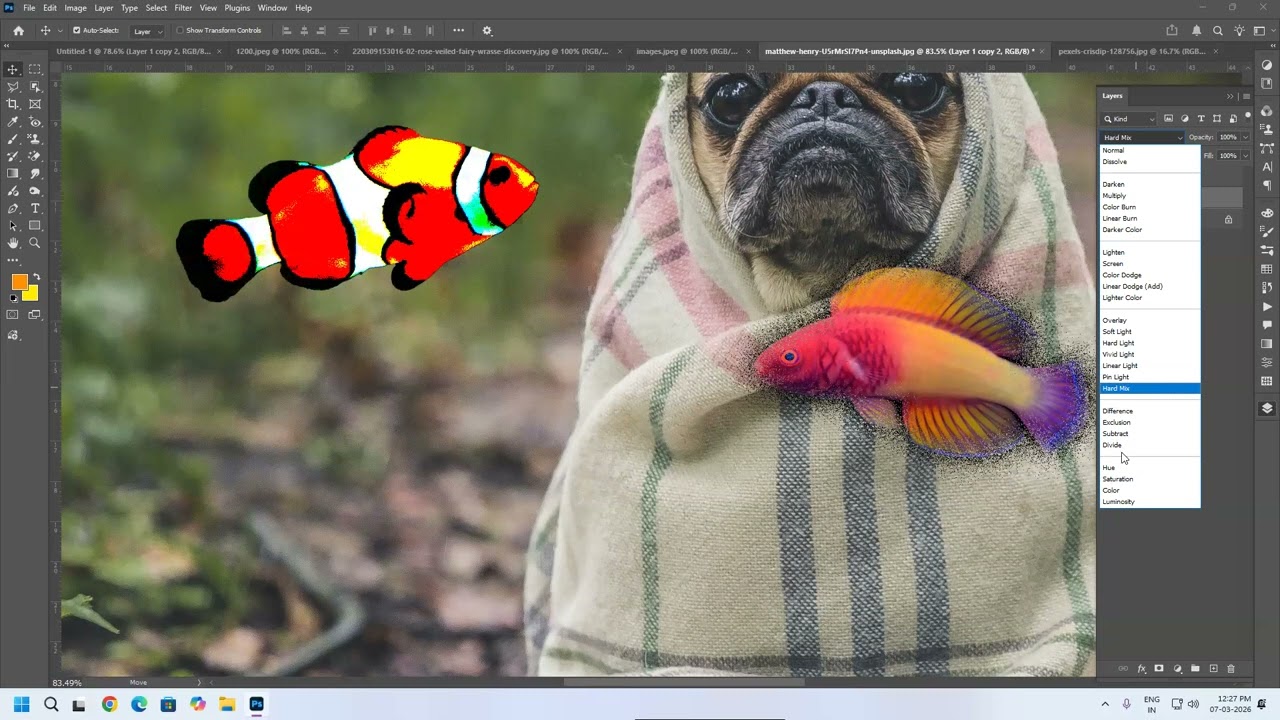Open the Character panel icon
The image size is (1280, 720).
(x=1267, y=167)
